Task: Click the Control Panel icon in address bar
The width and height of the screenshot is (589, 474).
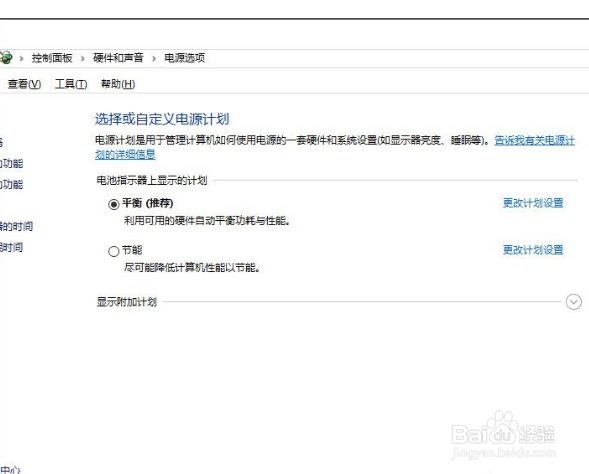Action: point(5,58)
